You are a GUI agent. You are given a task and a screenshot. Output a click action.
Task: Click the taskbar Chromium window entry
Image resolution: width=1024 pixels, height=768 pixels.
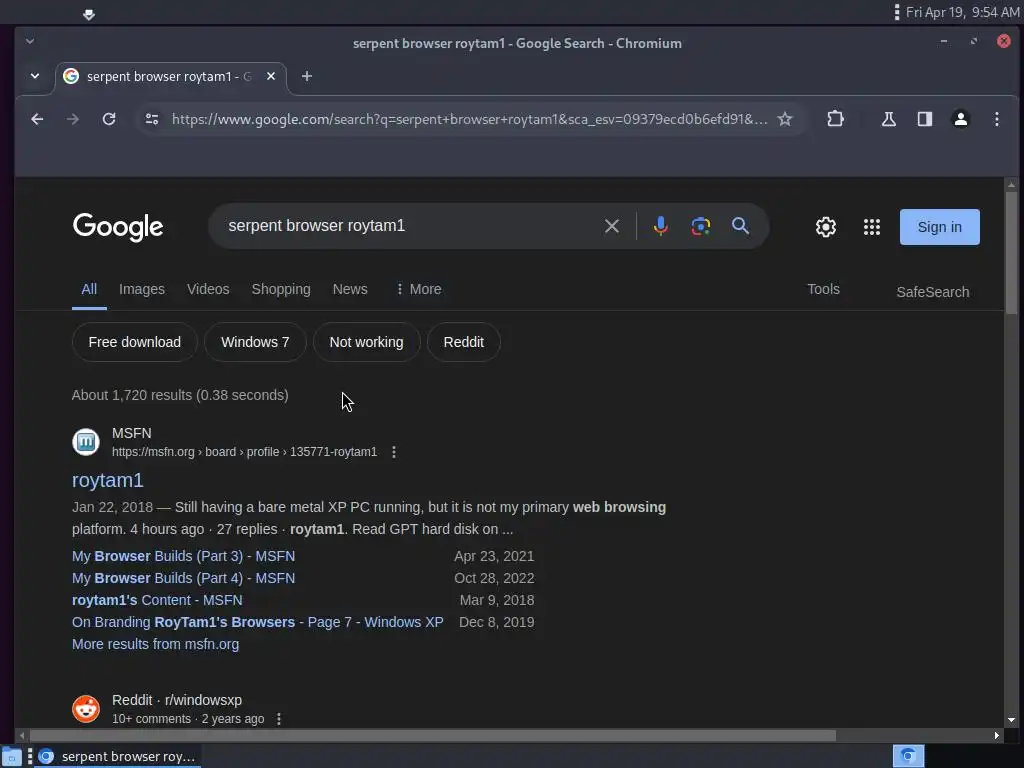click(x=118, y=756)
